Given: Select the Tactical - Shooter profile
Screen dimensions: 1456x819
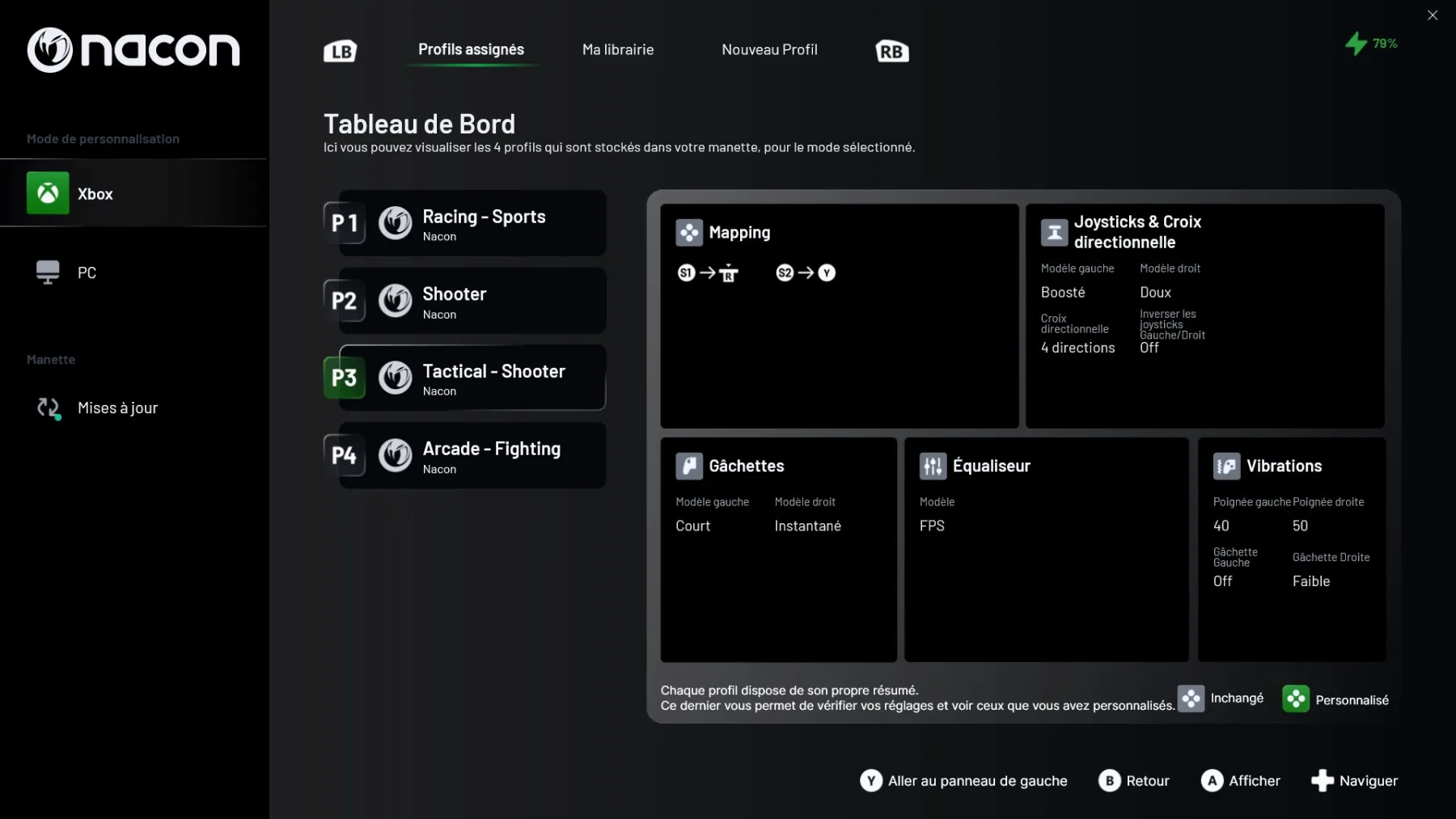Looking at the screenshot, I should coord(472,378).
